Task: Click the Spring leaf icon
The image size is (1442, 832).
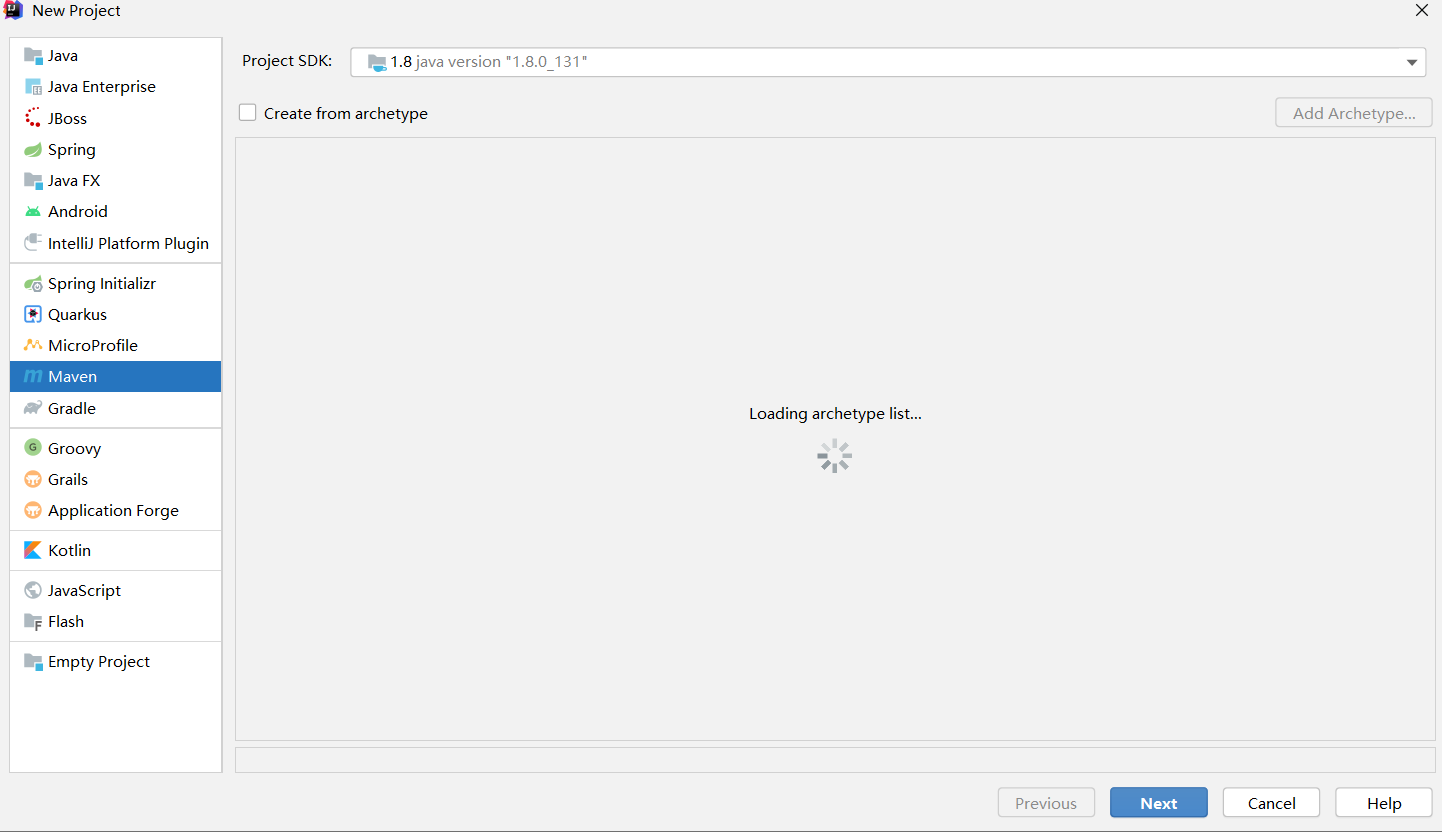Action: pos(33,150)
